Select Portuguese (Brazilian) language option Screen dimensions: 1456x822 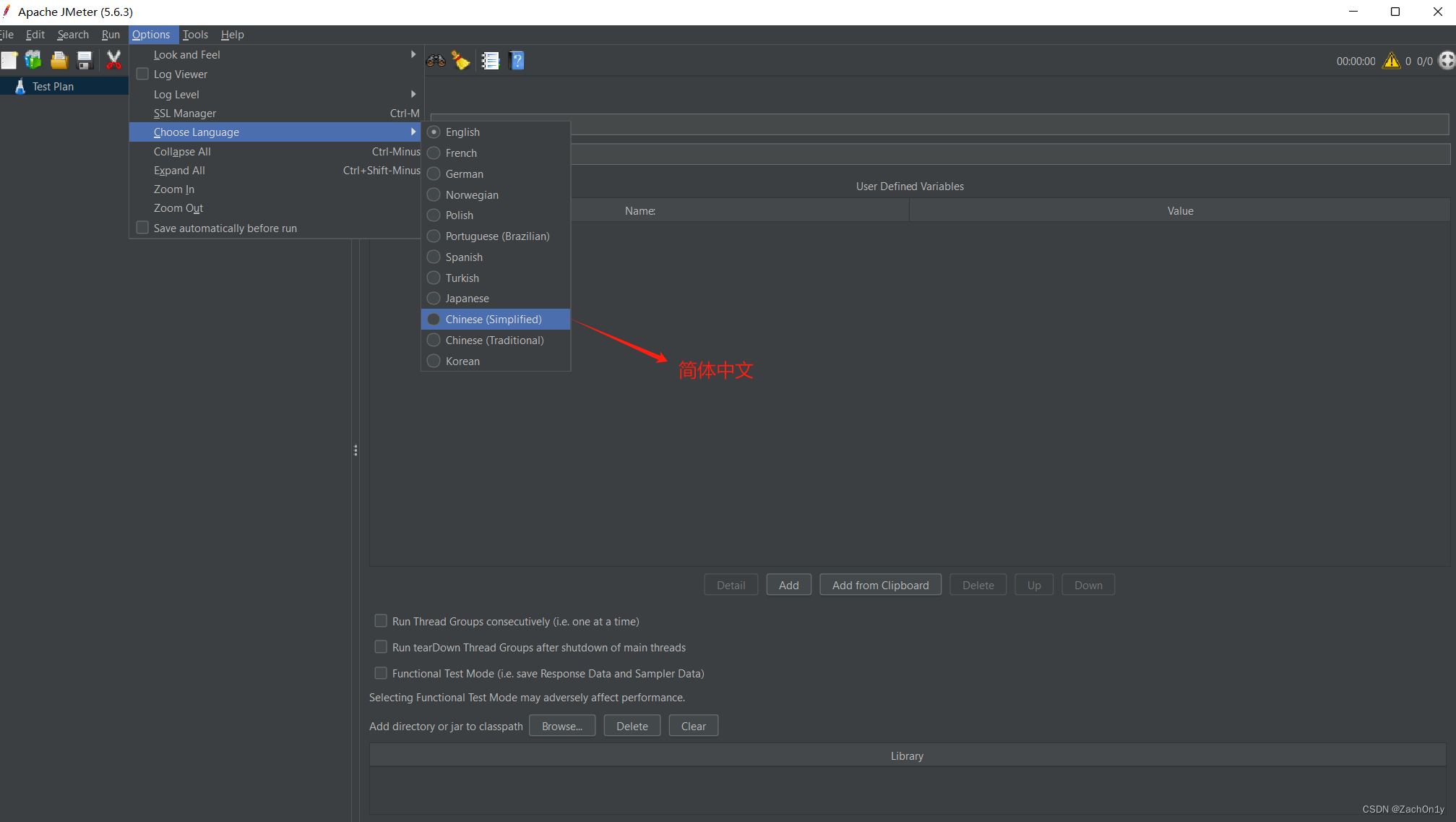pyautogui.click(x=496, y=236)
